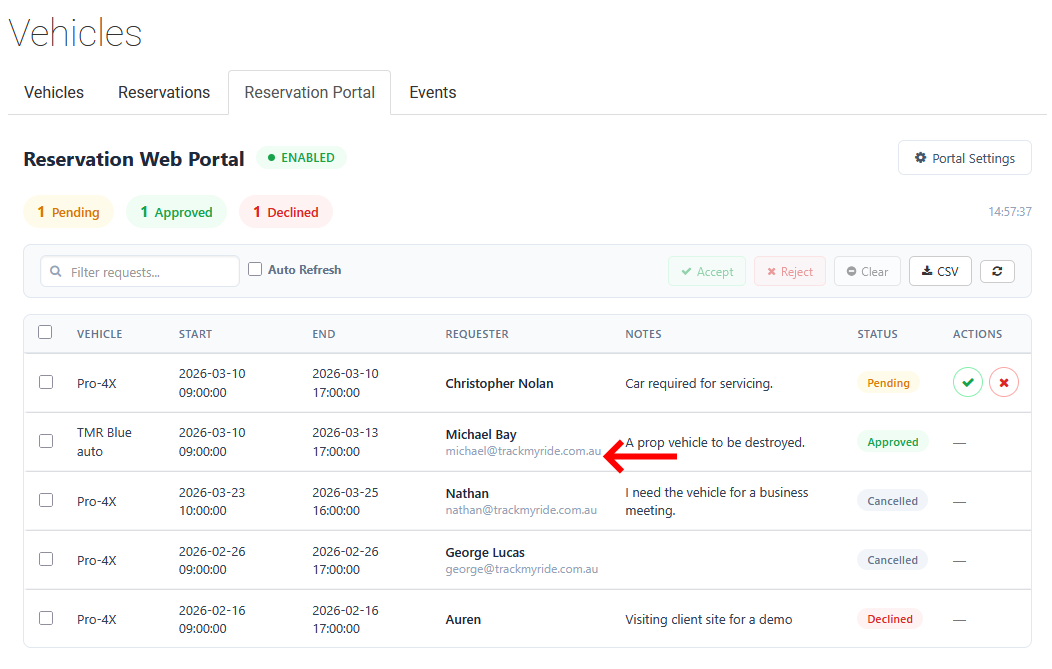Screen dimensions: 1052x669
Task: Click the Accept toolbar button
Action: pyautogui.click(x=706, y=271)
